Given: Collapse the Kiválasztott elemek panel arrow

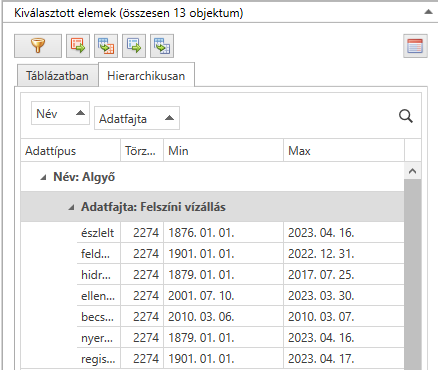Looking at the screenshot, I should point(428,12).
